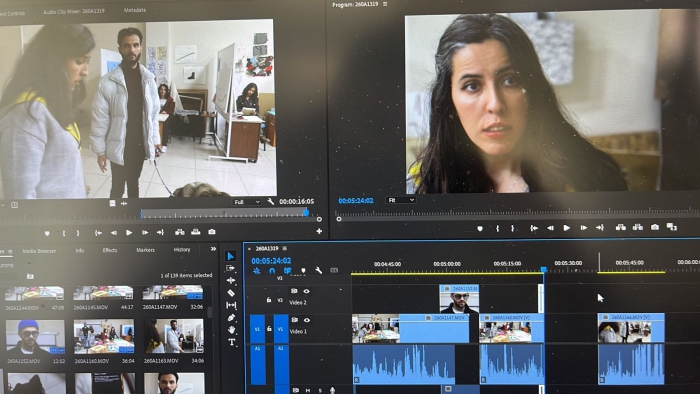Open timeline wrench display settings
The height and width of the screenshot is (394, 700).
point(318,270)
